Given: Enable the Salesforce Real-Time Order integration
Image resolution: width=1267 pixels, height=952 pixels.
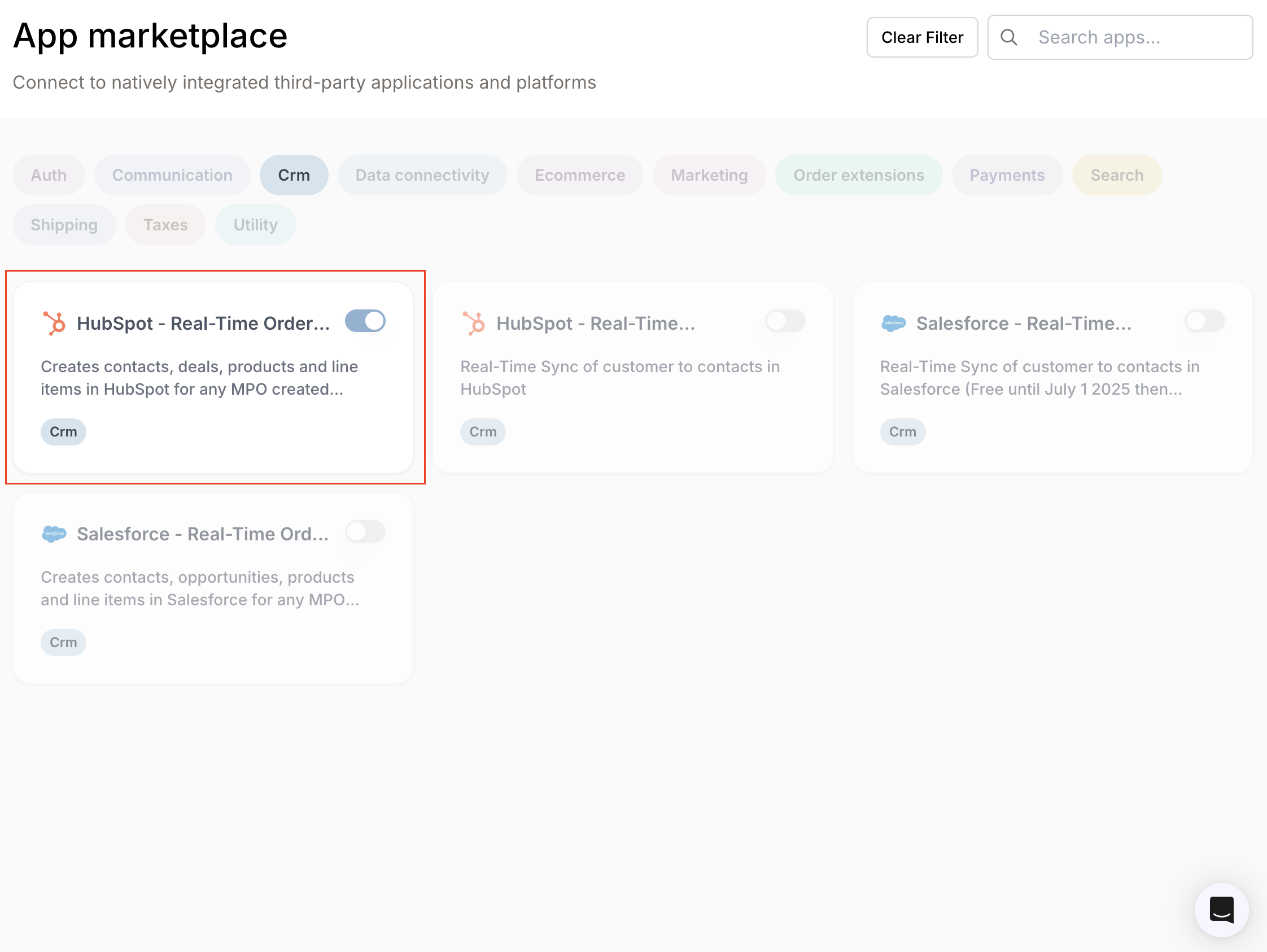Looking at the screenshot, I should pos(365,532).
